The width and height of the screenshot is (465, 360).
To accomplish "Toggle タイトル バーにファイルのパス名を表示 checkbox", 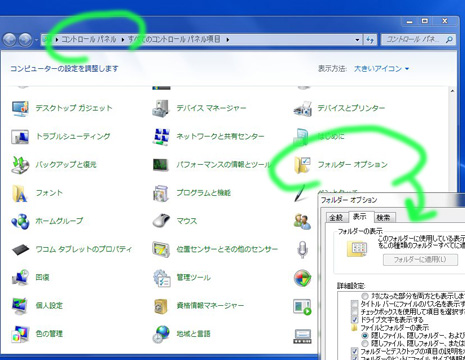I will coord(355,304).
